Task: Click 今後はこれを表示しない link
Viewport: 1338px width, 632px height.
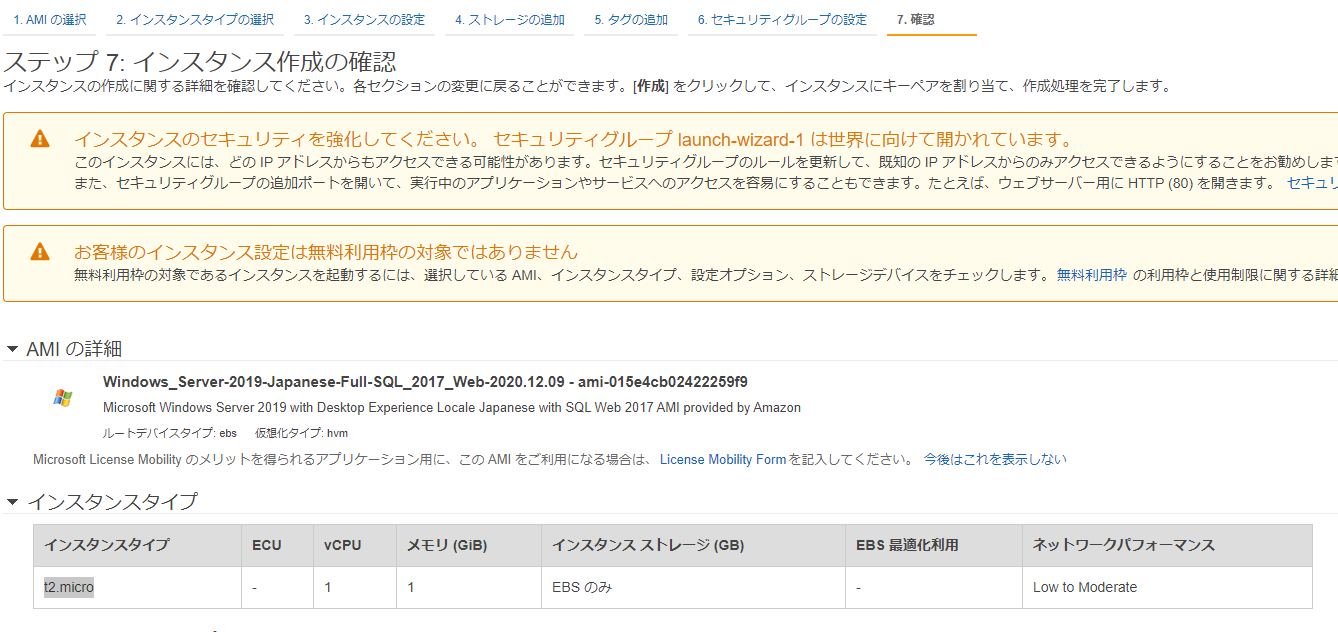Action: 995,460
